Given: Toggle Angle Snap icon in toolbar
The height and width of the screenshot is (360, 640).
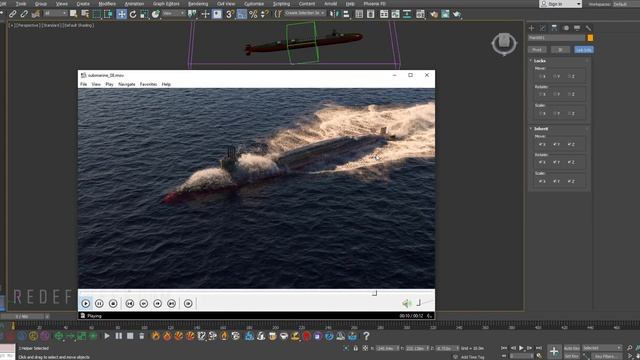Looking at the screenshot, I should click(242, 14).
